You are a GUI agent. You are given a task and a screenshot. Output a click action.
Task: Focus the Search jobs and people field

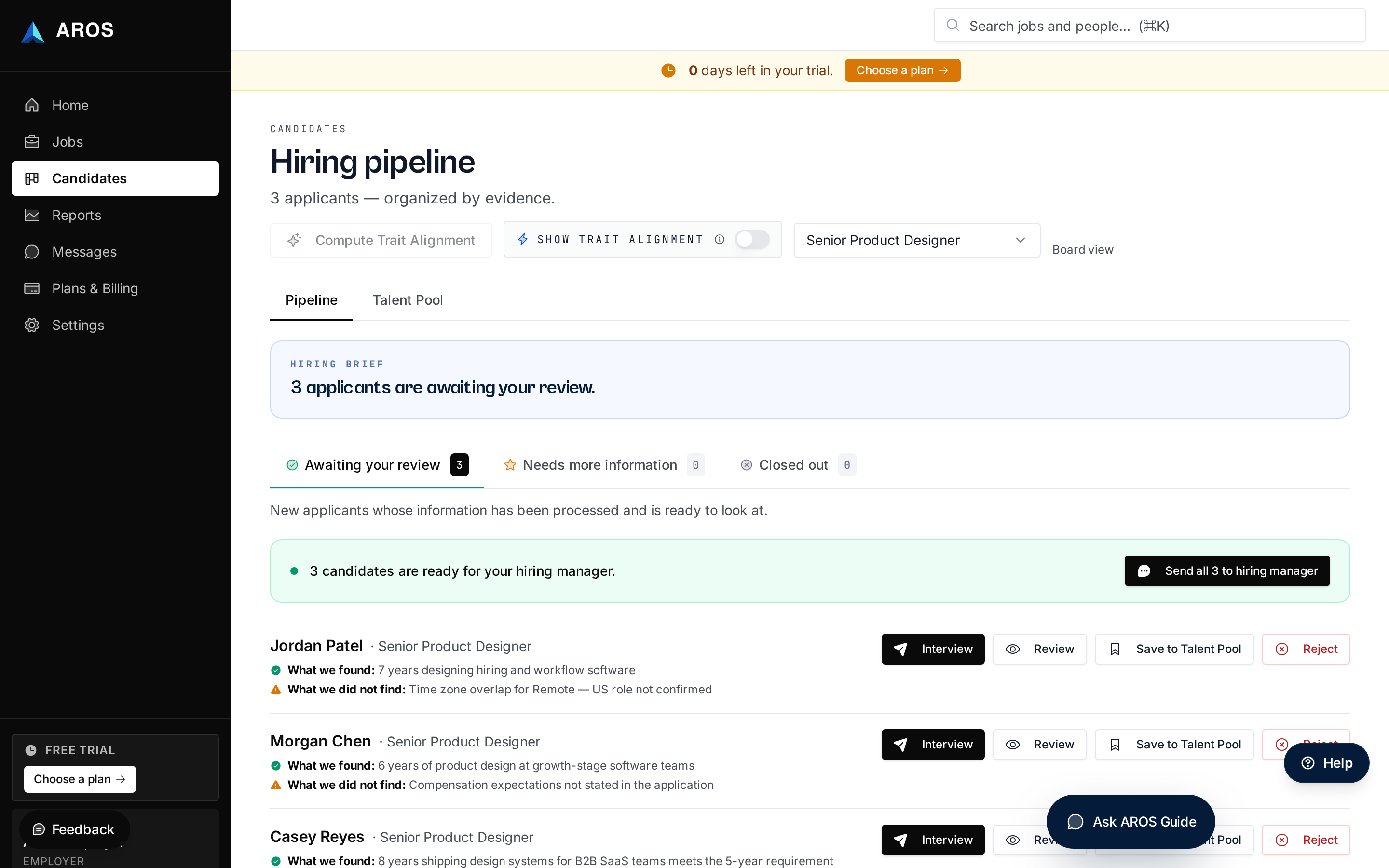pyautogui.click(x=1149, y=25)
